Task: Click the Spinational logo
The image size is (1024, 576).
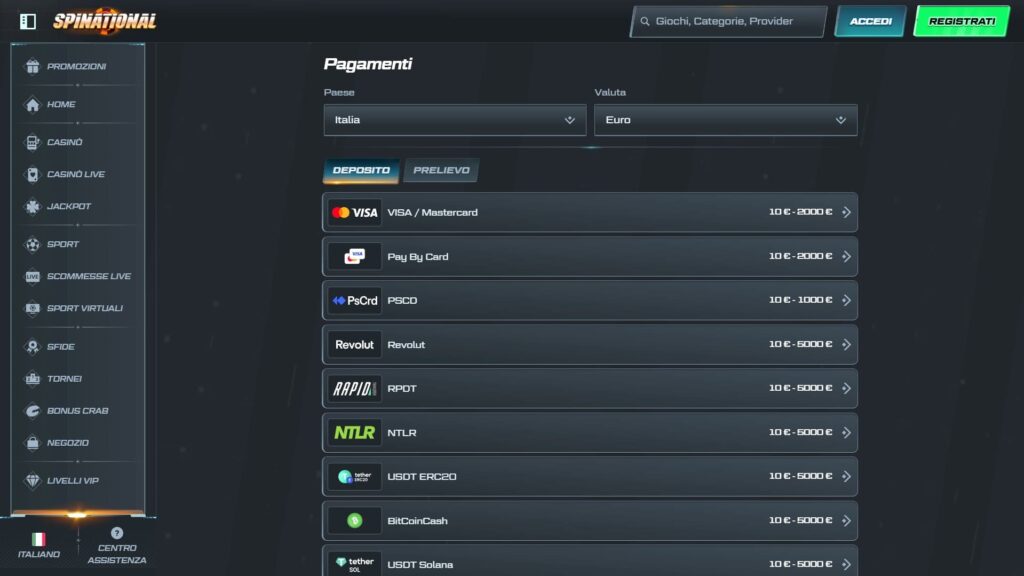Action: click(x=104, y=22)
